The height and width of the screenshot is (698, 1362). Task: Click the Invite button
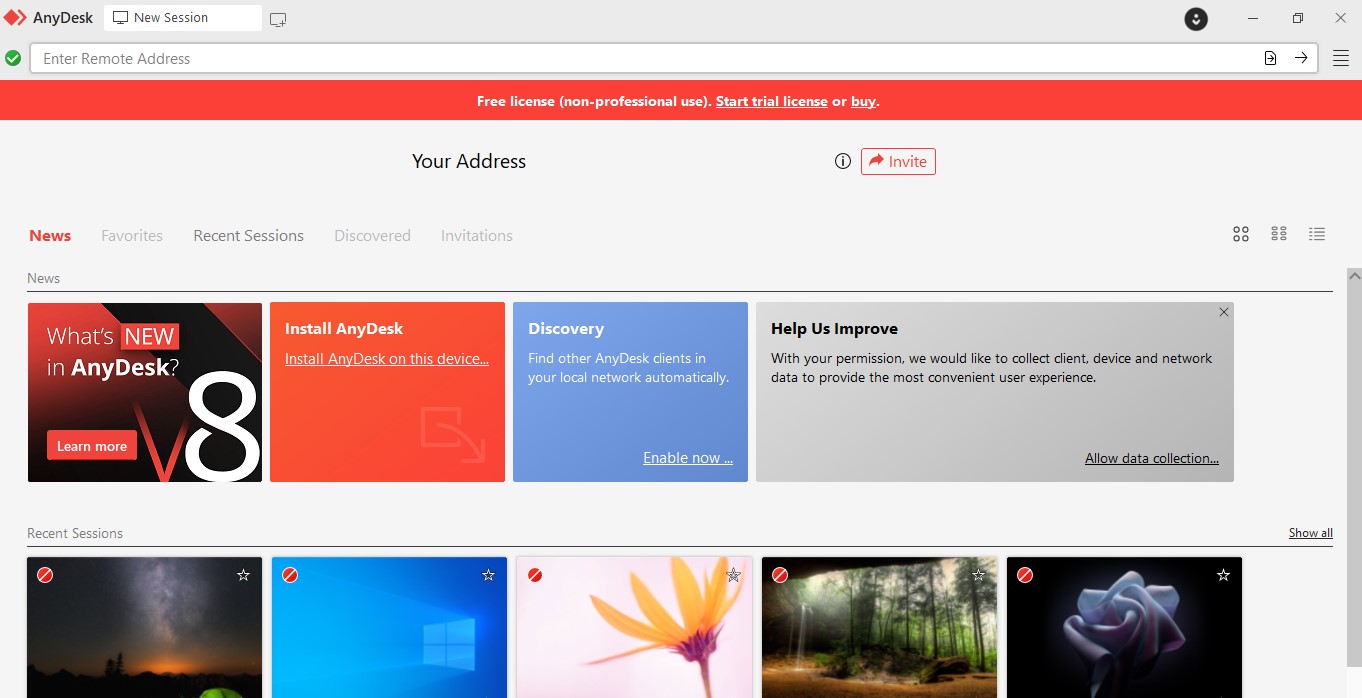898,161
